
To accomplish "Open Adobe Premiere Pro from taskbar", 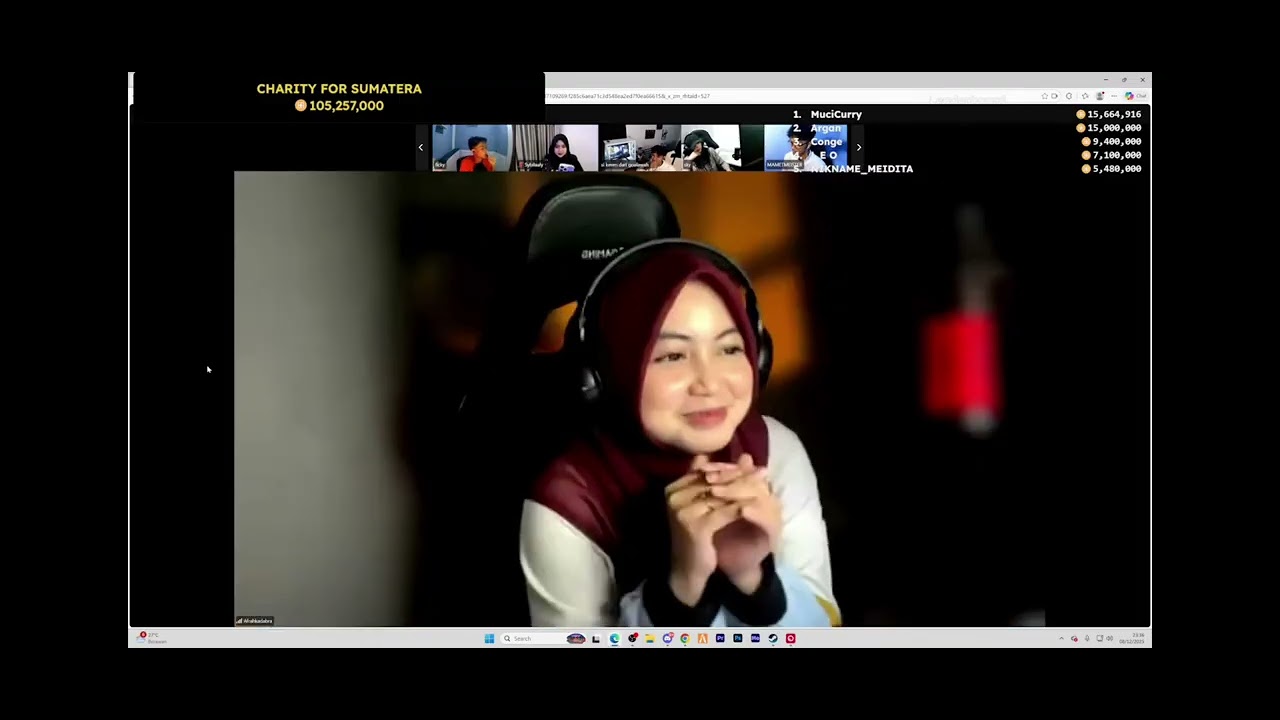I will 720,638.
